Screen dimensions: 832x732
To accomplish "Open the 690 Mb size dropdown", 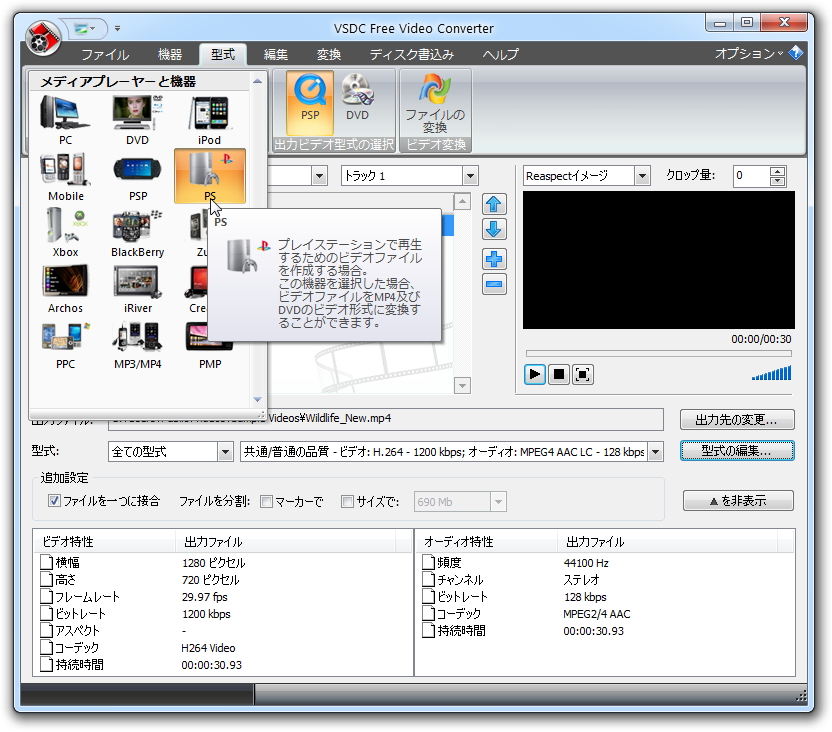I will tap(498, 502).
